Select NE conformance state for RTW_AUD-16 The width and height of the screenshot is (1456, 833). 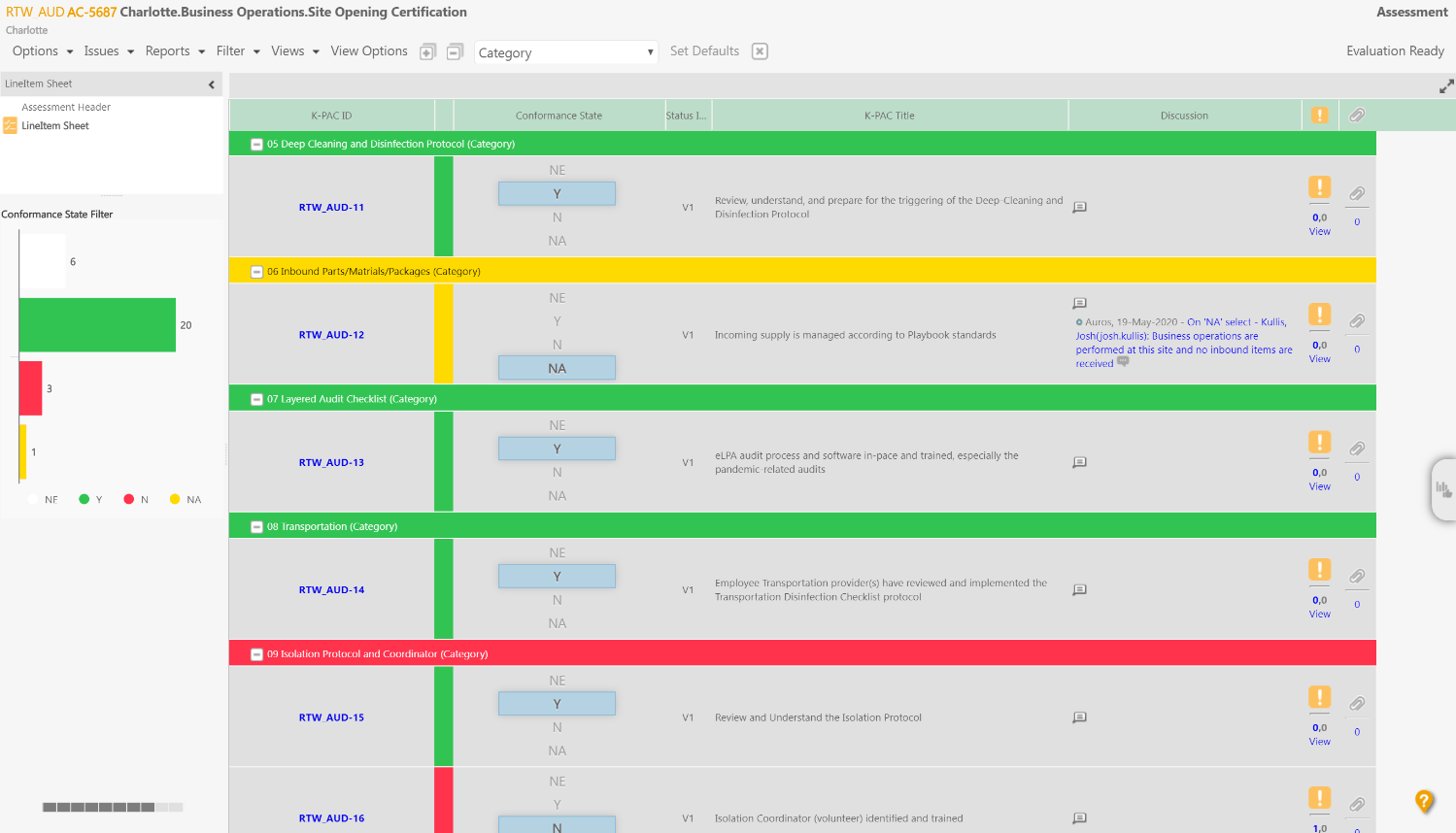[557, 782]
